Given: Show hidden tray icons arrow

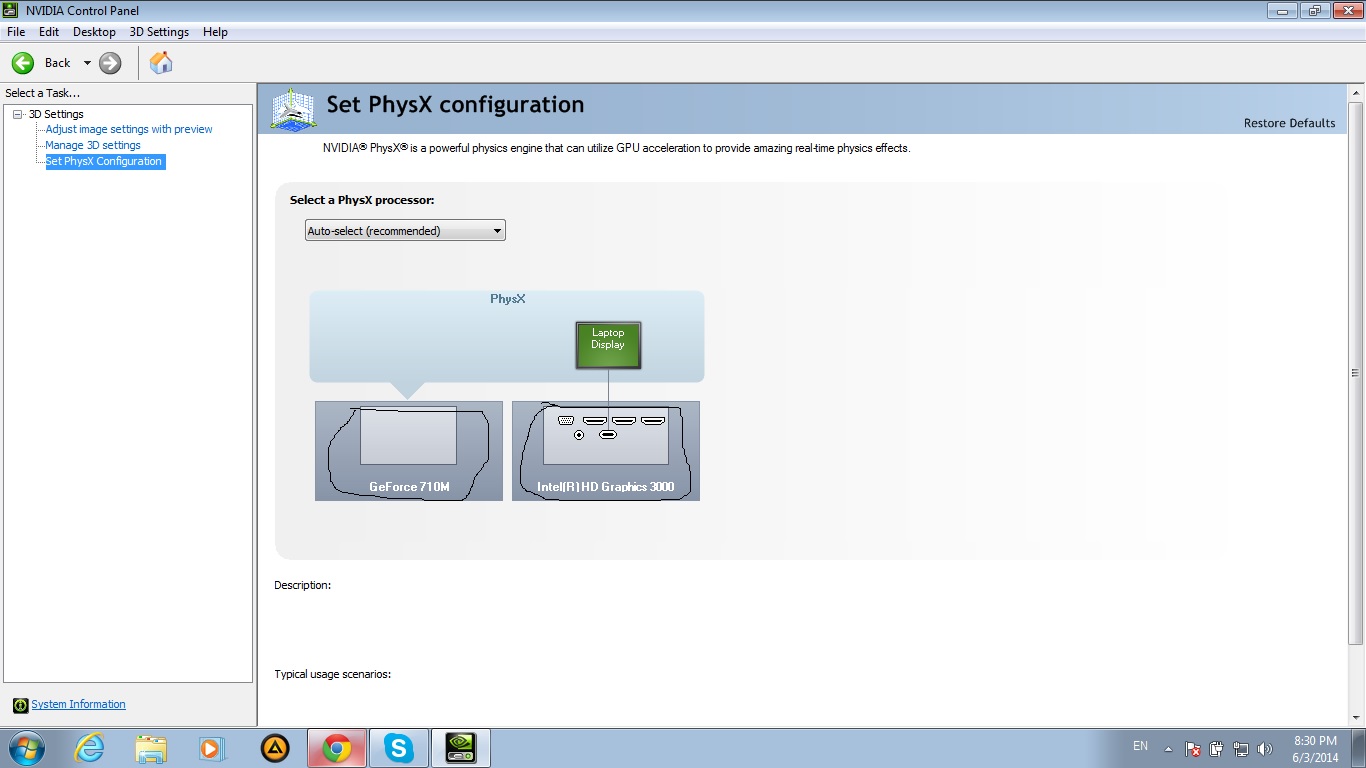Looking at the screenshot, I should pos(1168,748).
